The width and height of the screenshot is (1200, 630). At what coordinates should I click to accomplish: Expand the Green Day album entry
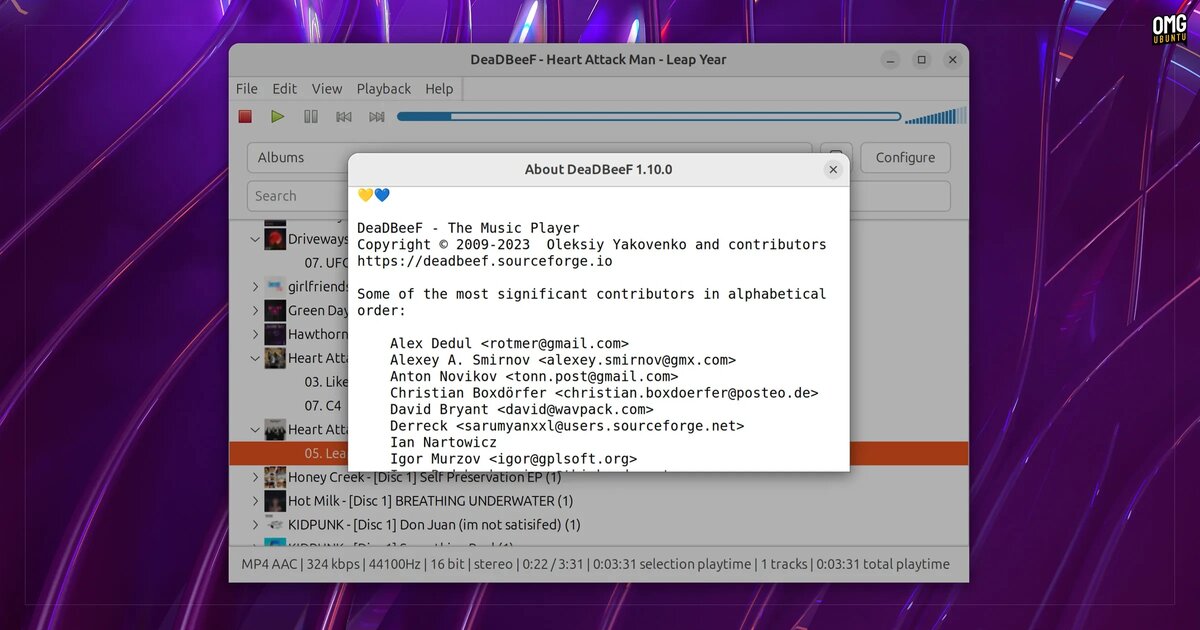[x=255, y=310]
